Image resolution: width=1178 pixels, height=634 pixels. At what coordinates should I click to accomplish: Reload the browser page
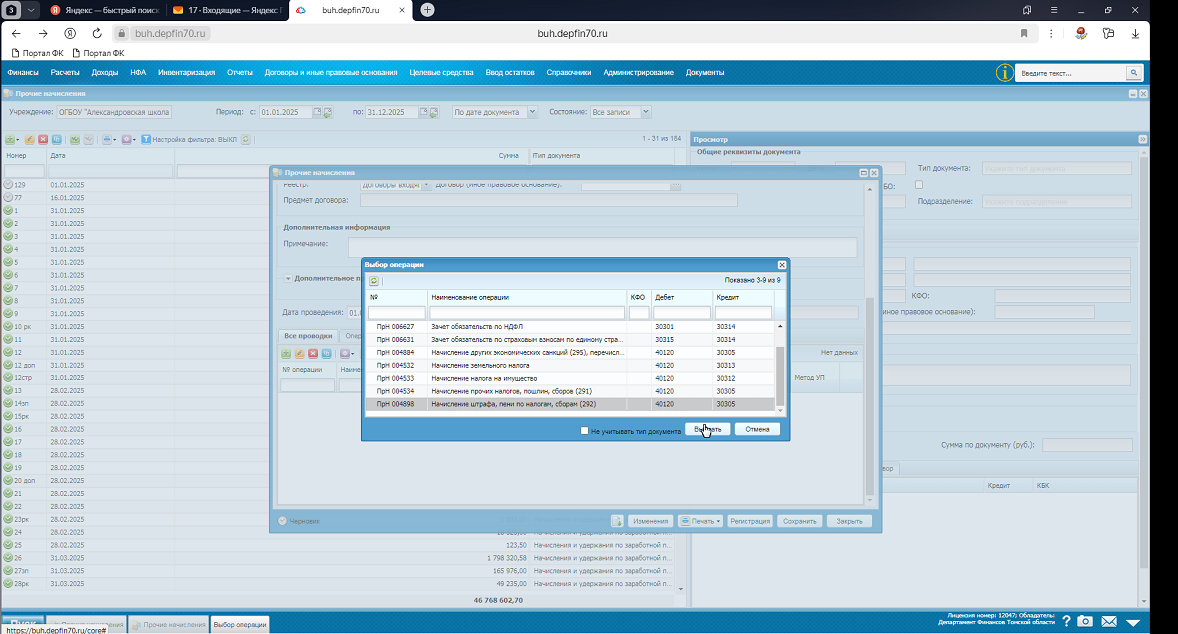pyautogui.click(x=97, y=33)
